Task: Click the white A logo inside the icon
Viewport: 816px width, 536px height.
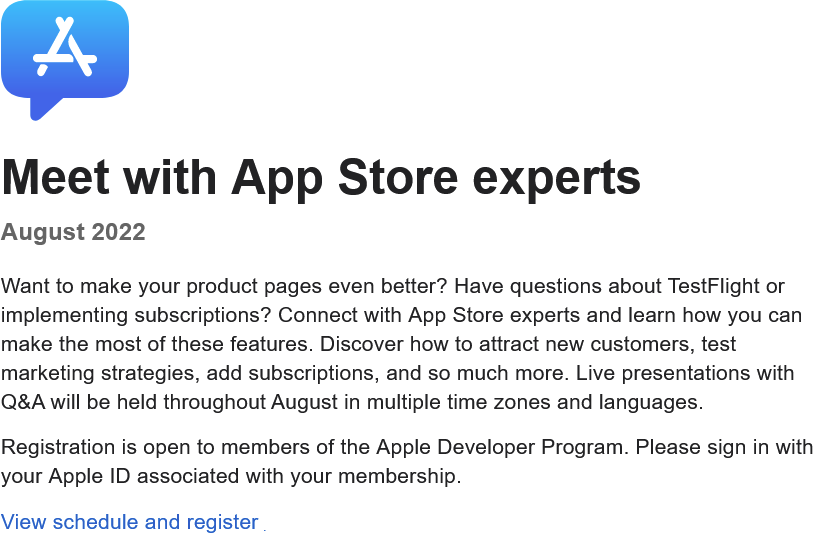Action: point(65,47)
